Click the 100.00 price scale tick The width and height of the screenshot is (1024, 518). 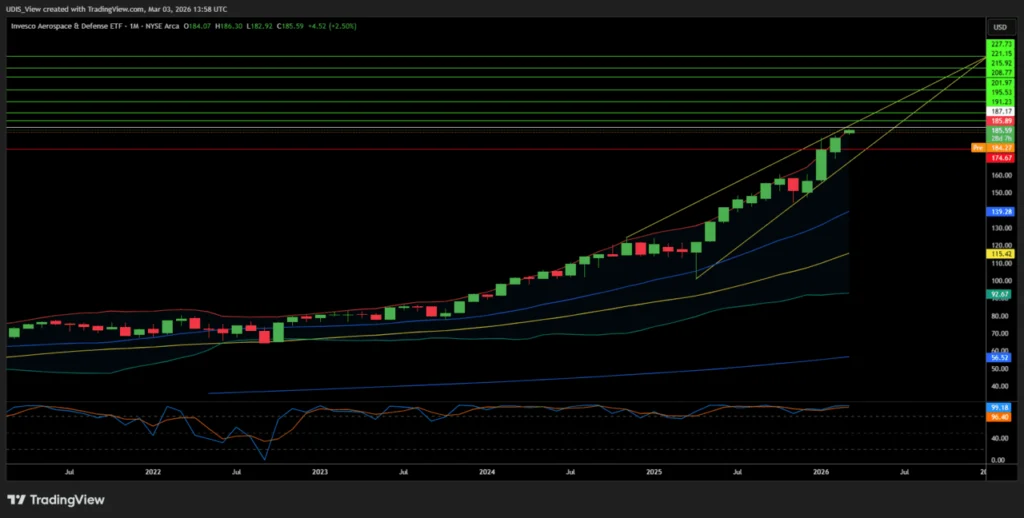[1001, 281]
